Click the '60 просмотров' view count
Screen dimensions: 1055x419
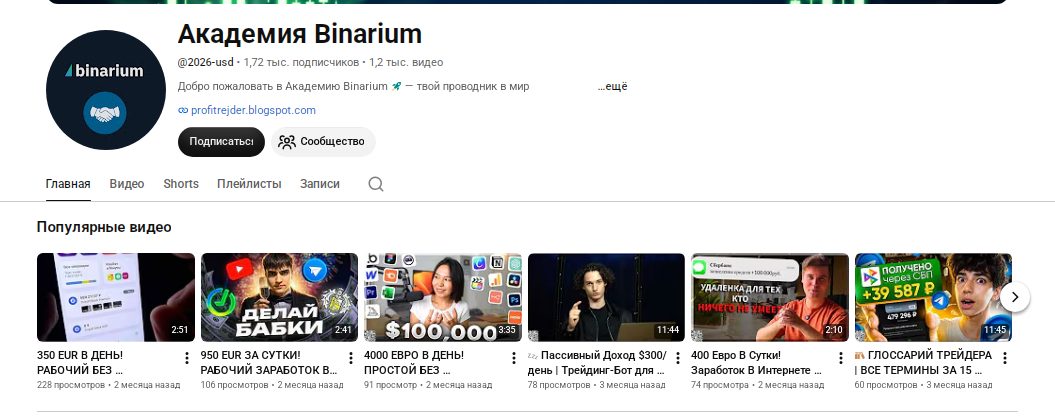886,385
